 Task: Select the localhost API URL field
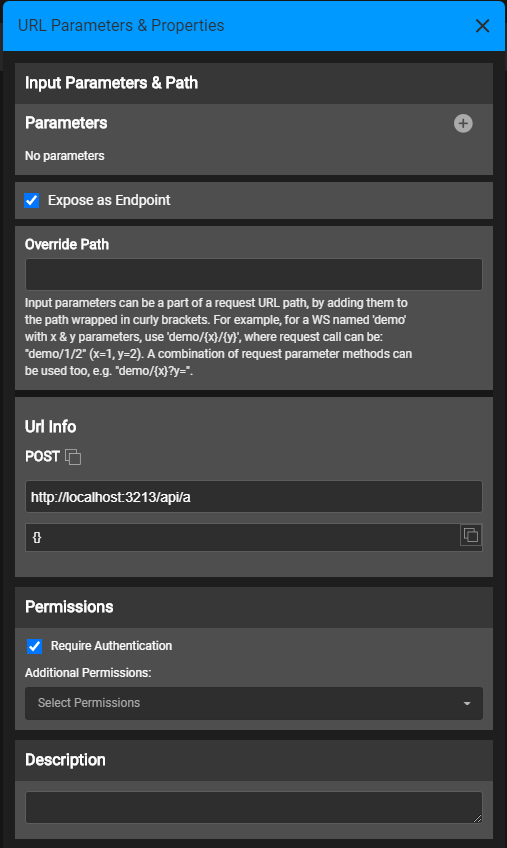tap(254, 496)
